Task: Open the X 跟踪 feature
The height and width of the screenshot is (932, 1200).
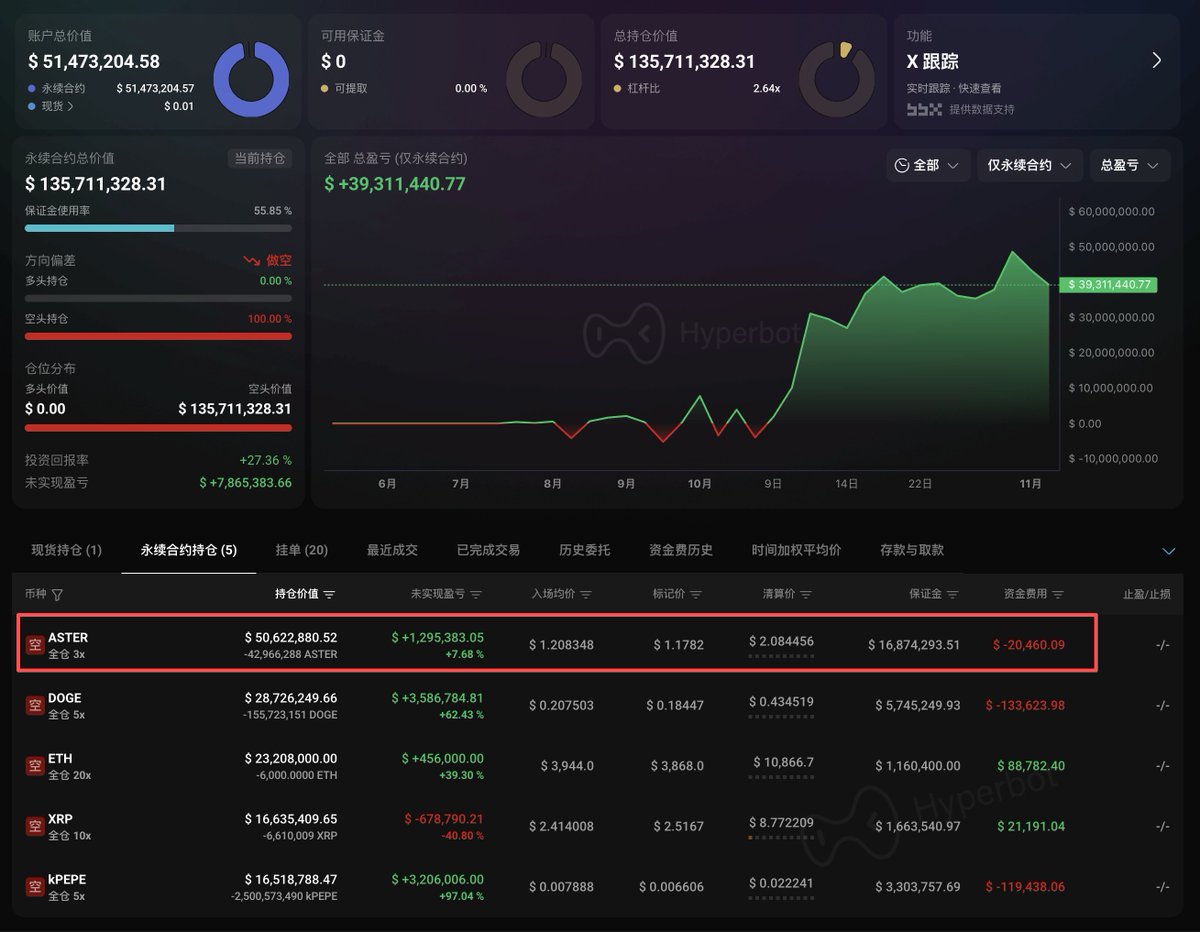Action: (x=1035, y=73)
